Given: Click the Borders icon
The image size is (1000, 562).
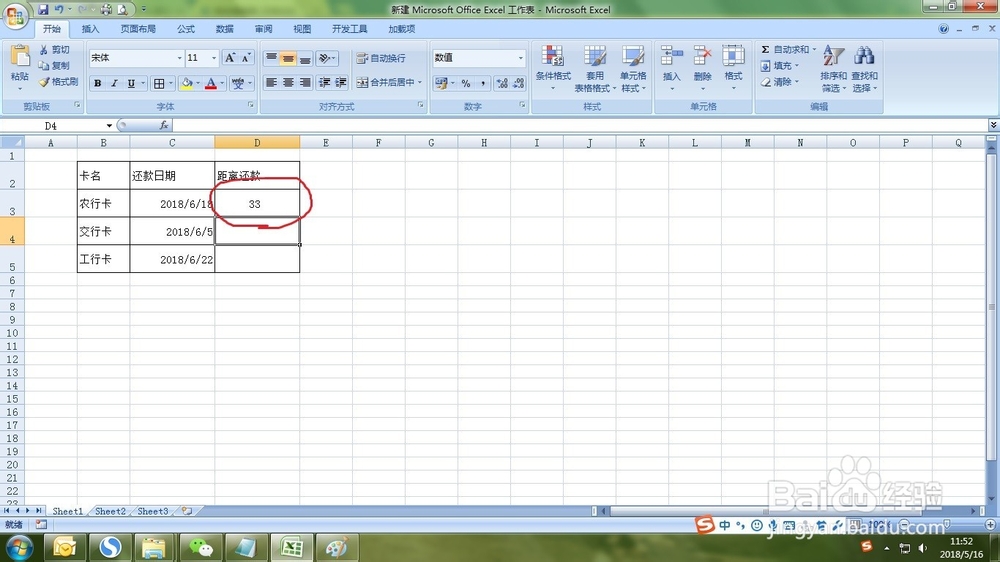Looking at the screenshot, I should [x=159, y=83].
